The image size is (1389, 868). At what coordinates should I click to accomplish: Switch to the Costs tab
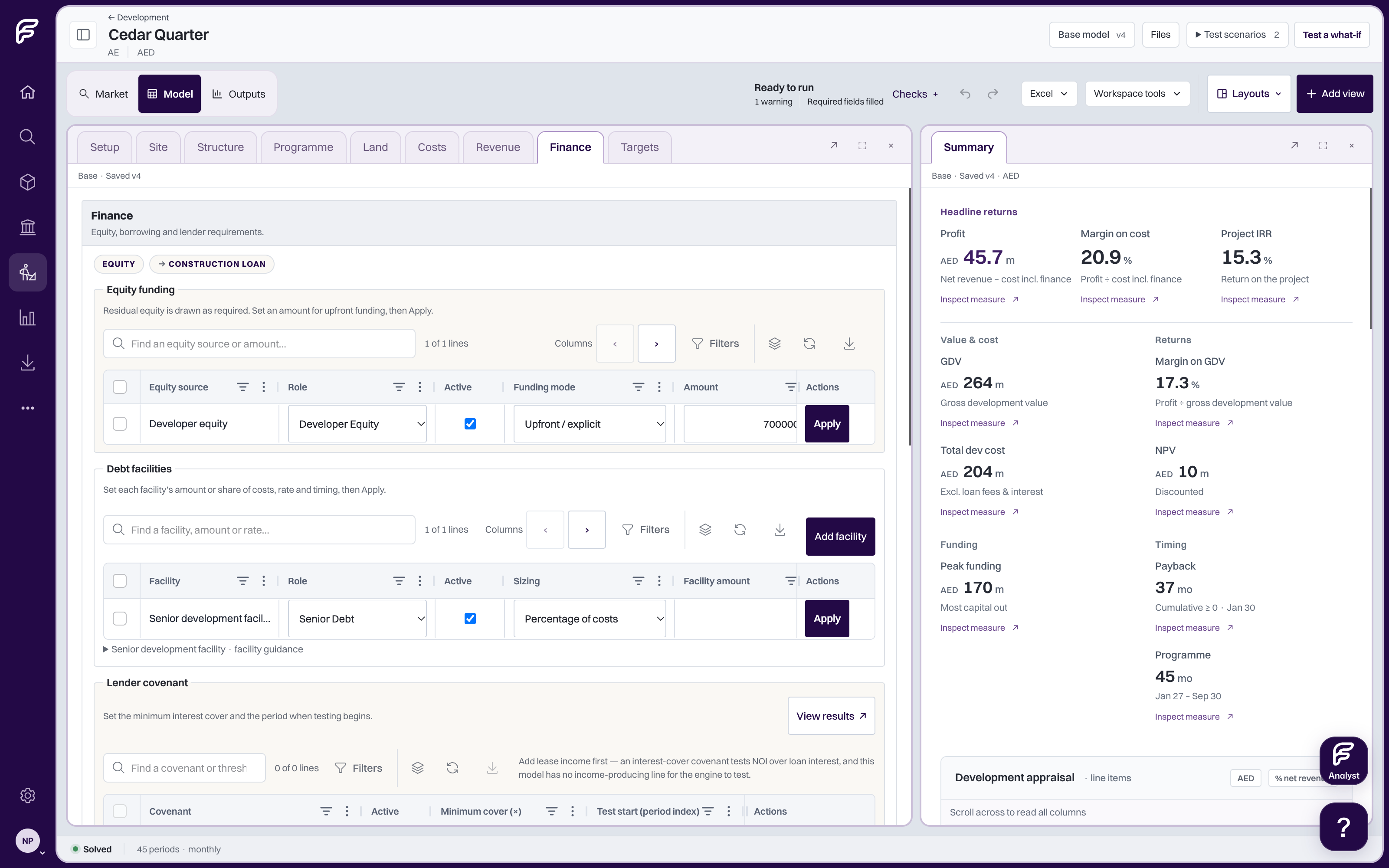[x=432, y=147]
